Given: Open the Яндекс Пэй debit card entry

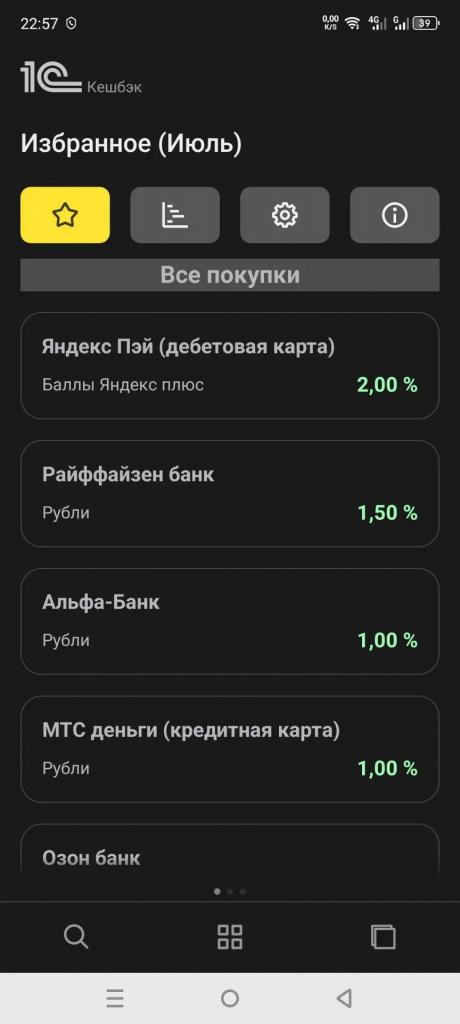Looking at the screenshot, I should (x=230, y=366).
